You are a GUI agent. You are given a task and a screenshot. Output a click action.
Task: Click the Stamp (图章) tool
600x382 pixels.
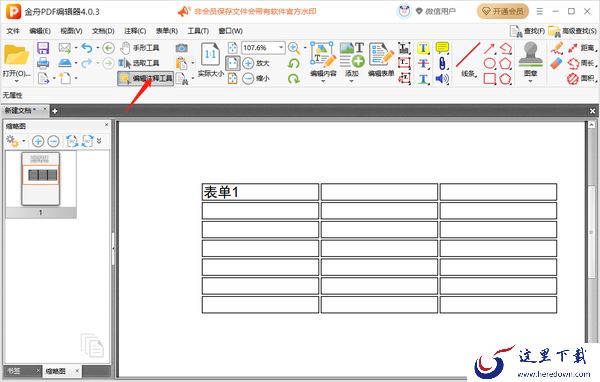530,59
